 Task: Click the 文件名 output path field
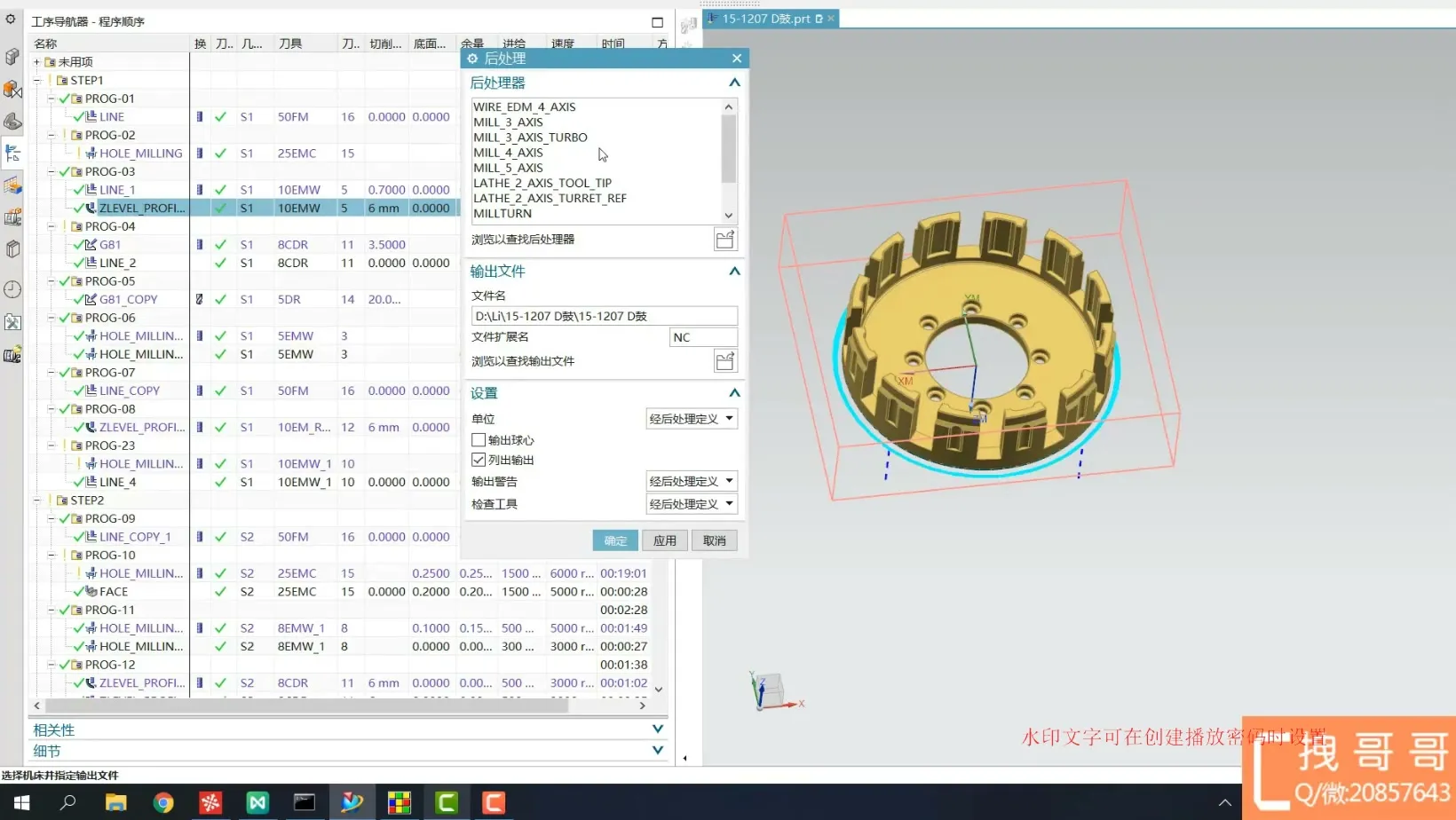point(604,316)
